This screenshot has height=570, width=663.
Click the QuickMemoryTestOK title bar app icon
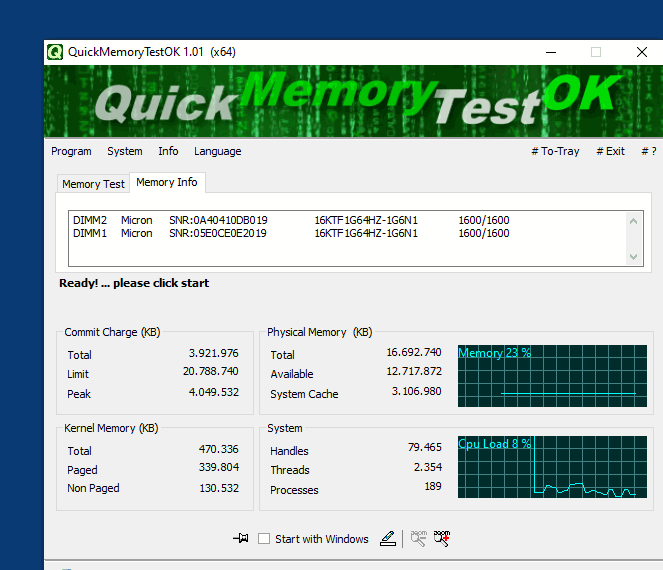[55, 52]
